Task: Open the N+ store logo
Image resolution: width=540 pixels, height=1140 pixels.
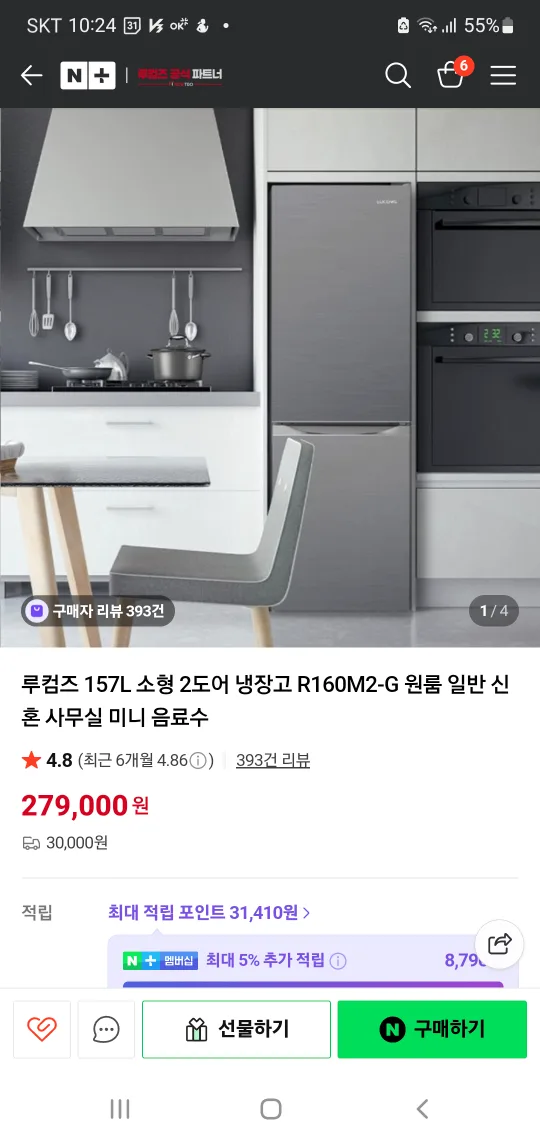Action: point(88,75)
